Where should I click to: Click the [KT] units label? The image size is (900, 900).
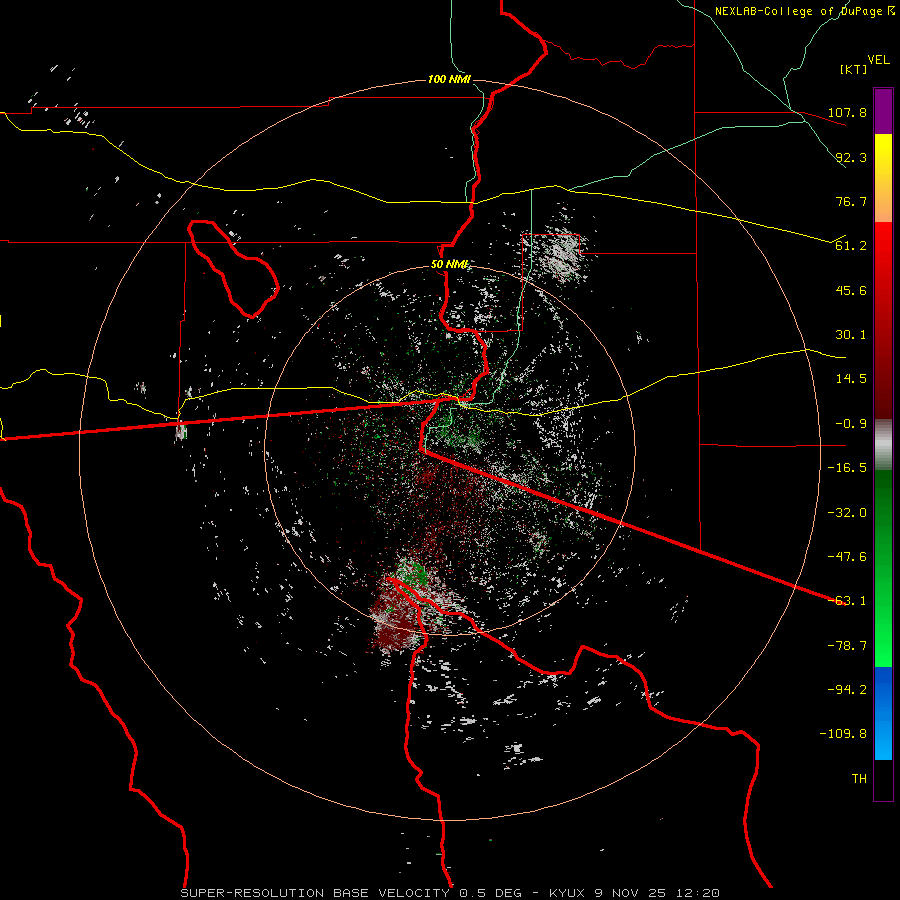(853, 69)
